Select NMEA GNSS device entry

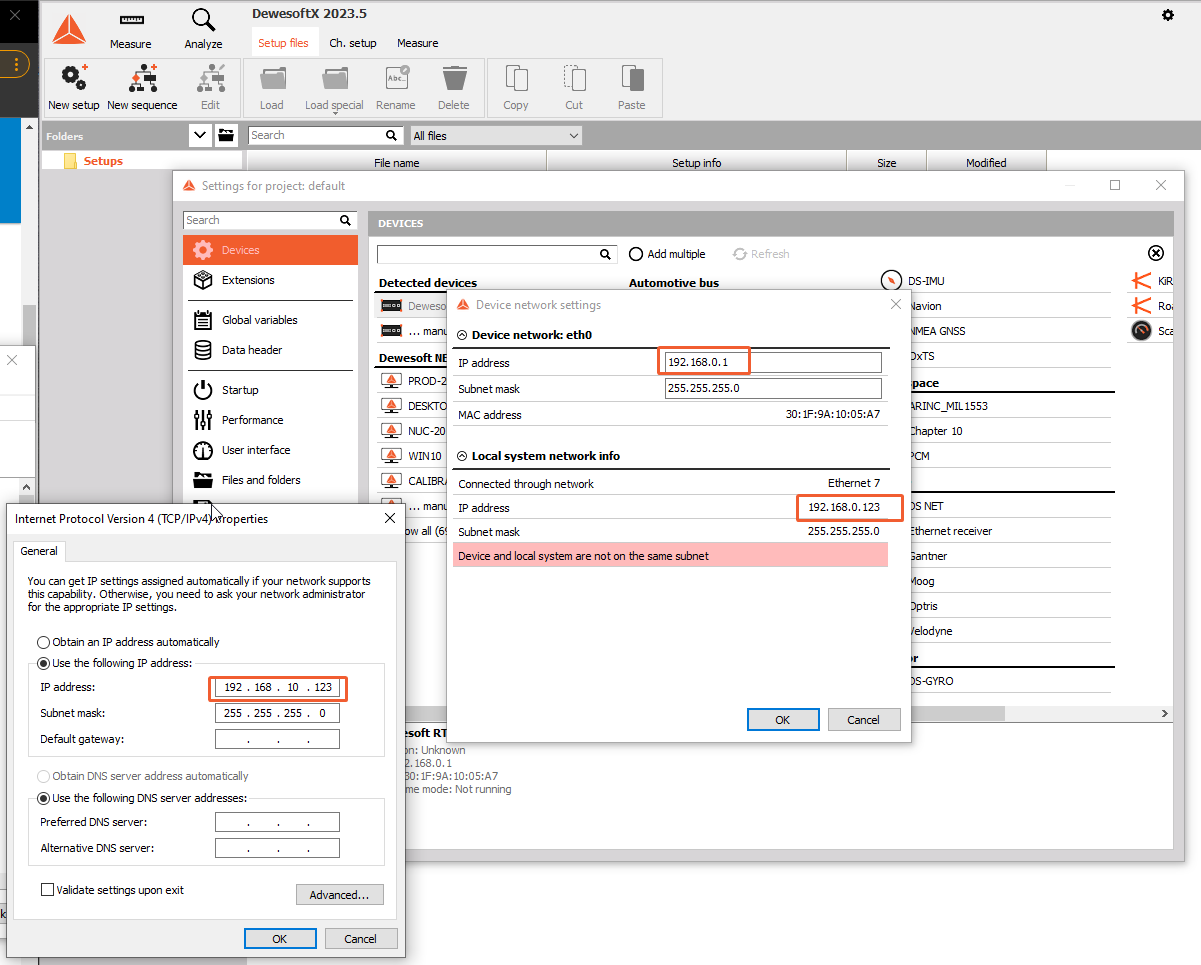938,331
